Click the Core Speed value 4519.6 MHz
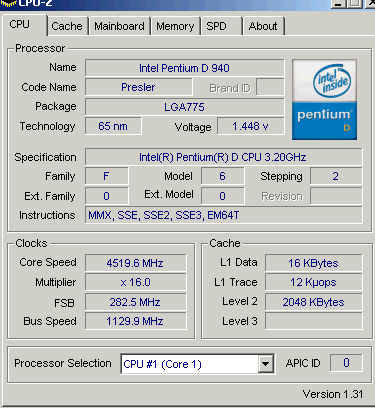This screenshot has width=375, height=408. (135, 263)
